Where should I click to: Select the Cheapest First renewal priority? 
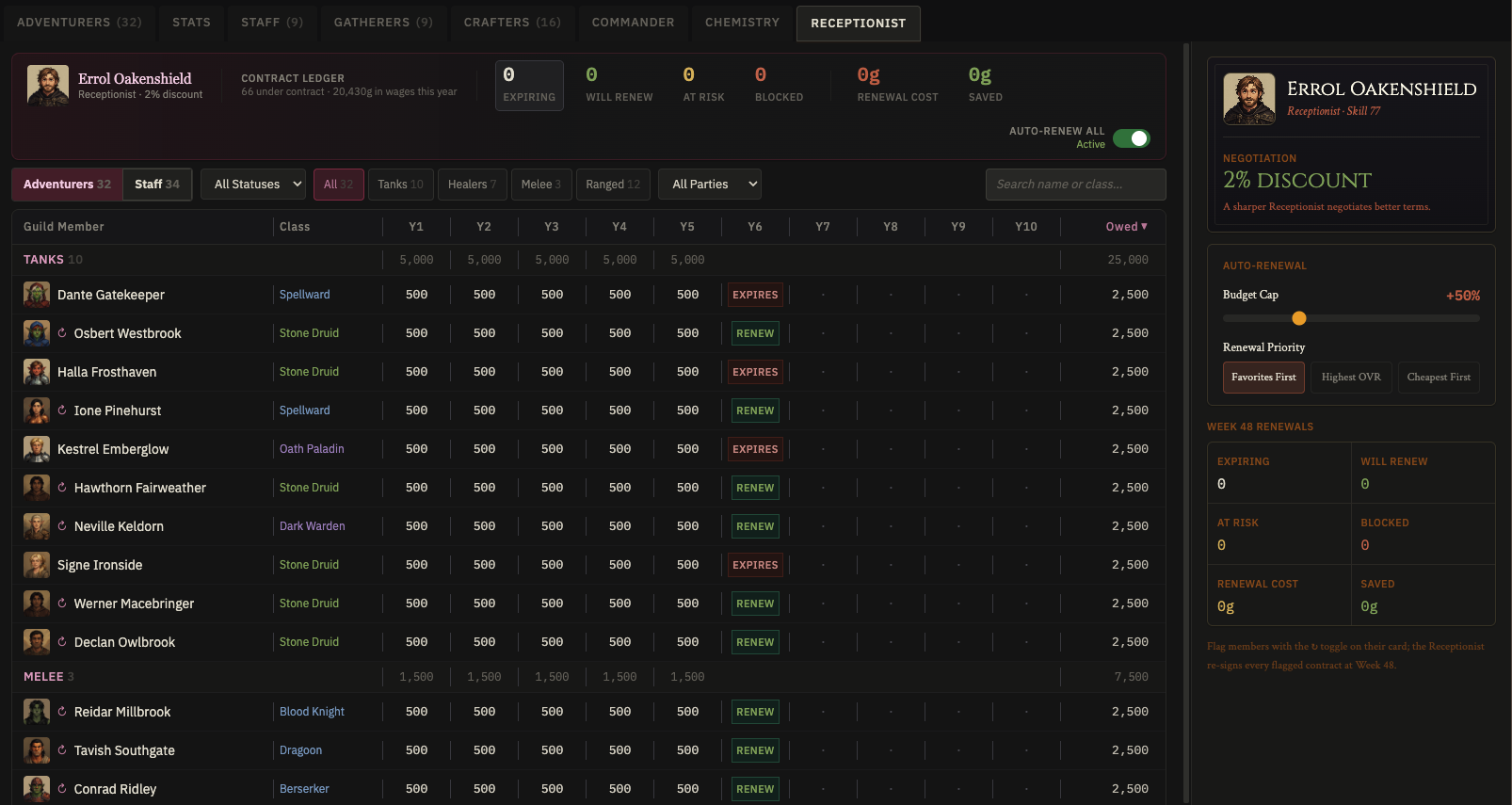pos(1439,378)
